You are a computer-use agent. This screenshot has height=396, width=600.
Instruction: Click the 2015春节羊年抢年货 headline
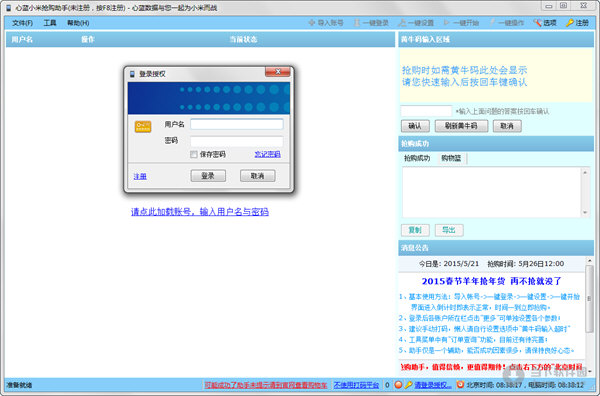(491, 281)
